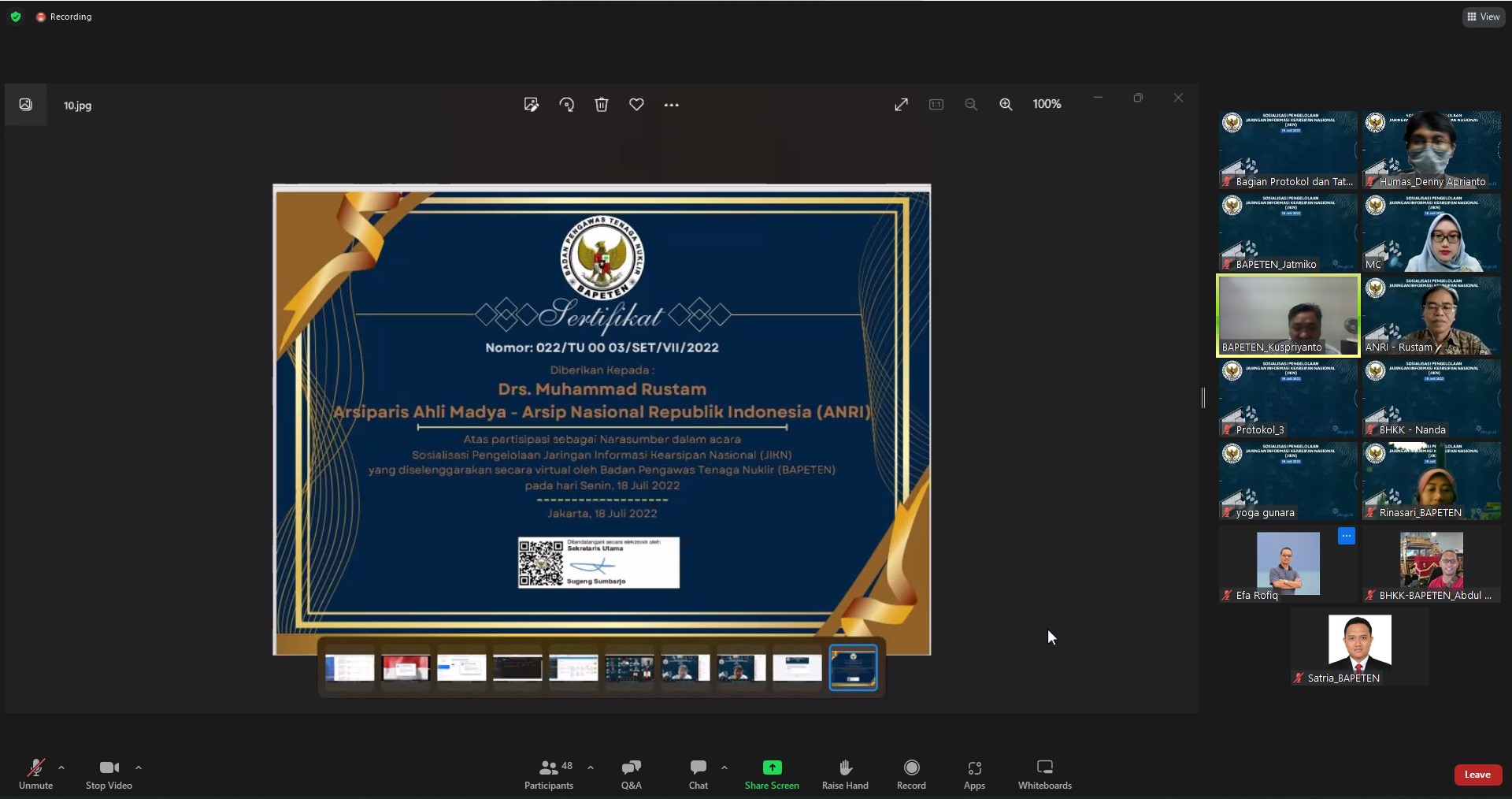Viewport: 1512px width, 799px height.
Task: Select the first thumbnail in filmstrip
Action: 350,667
